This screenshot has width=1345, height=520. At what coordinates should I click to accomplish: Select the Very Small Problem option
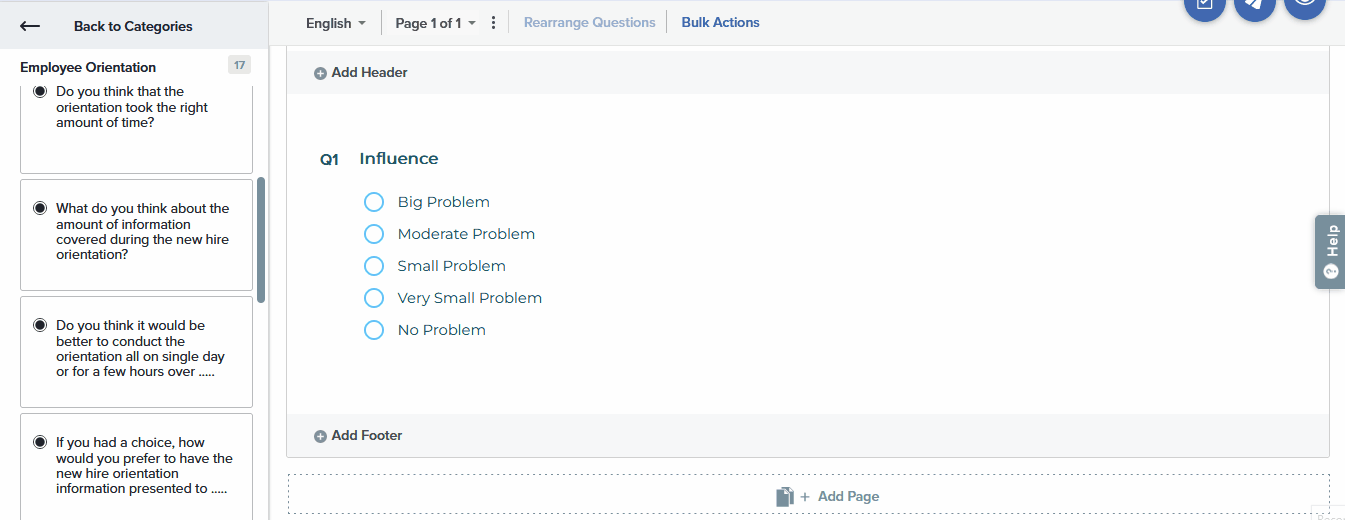(x=374, y=298)
